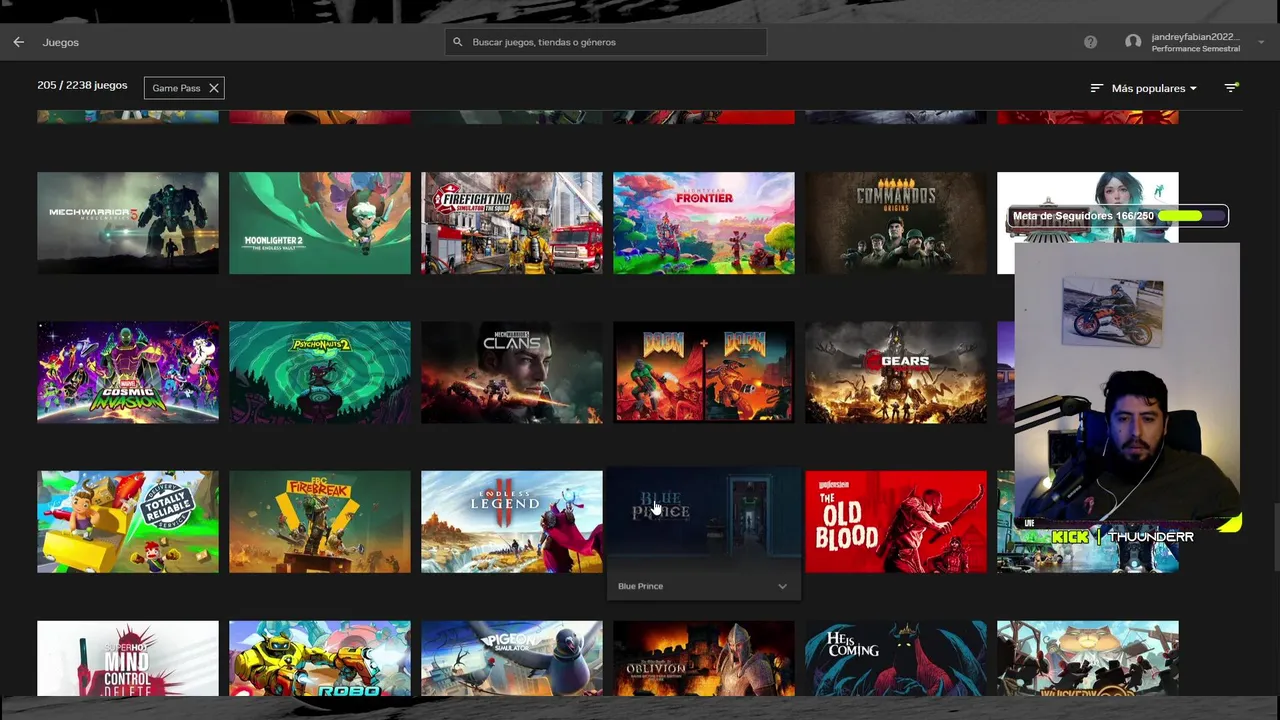This screenshot has width=1280, height=720.
Task: Open DOOM + DOOM II tile
Action: pyautogui.click(x=704, y=372)
